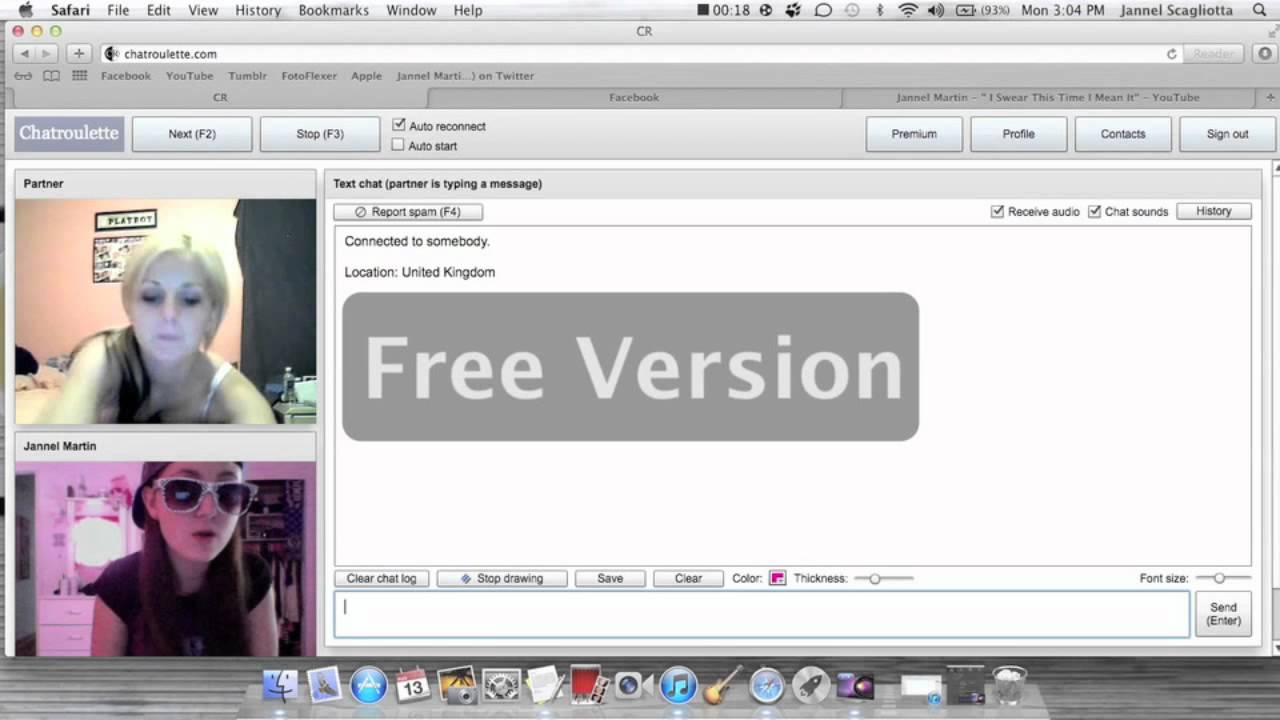Open chat History button
Screen dimensions: 1280x720
click(1214, 211)
